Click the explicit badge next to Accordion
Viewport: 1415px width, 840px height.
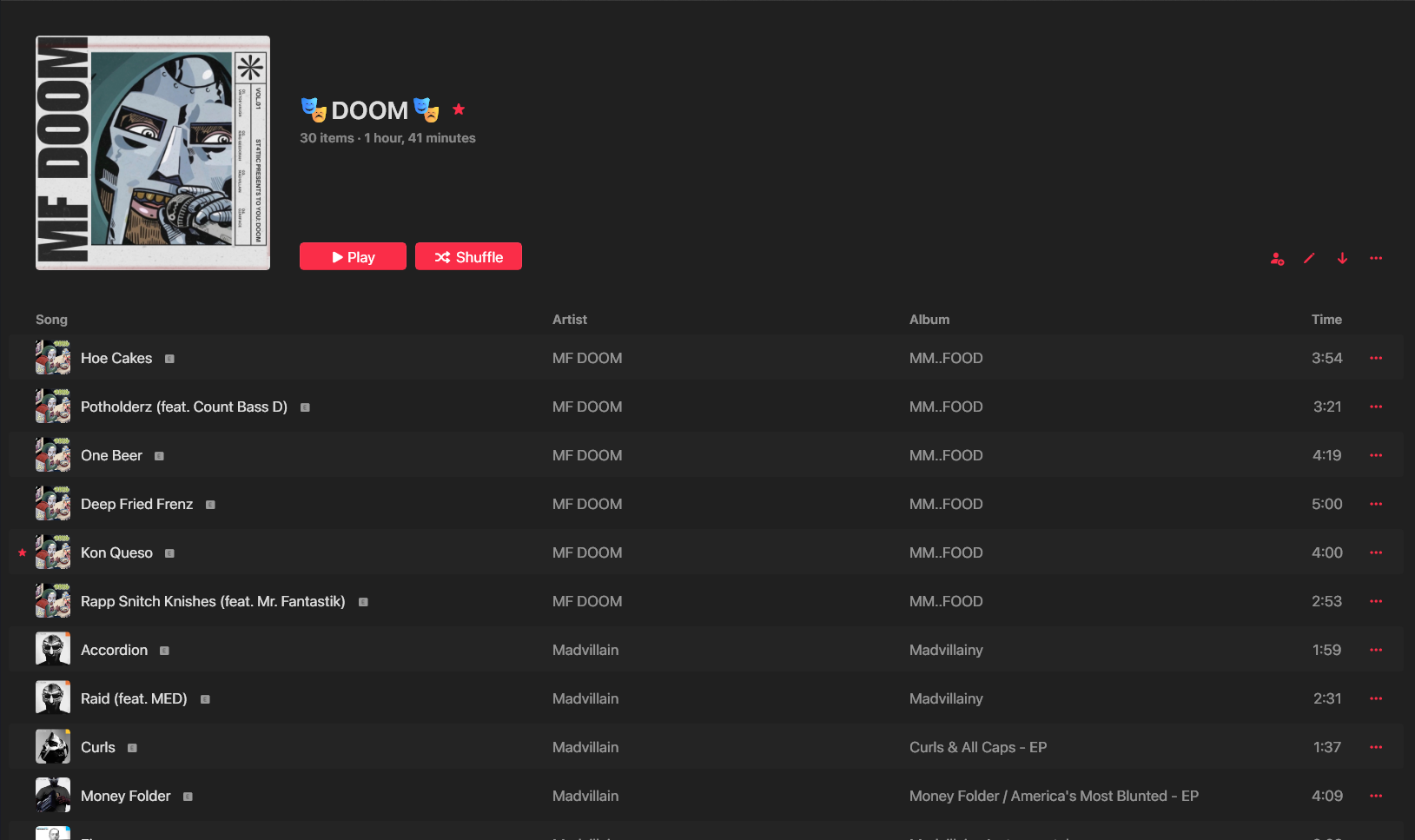pos(164,651)
